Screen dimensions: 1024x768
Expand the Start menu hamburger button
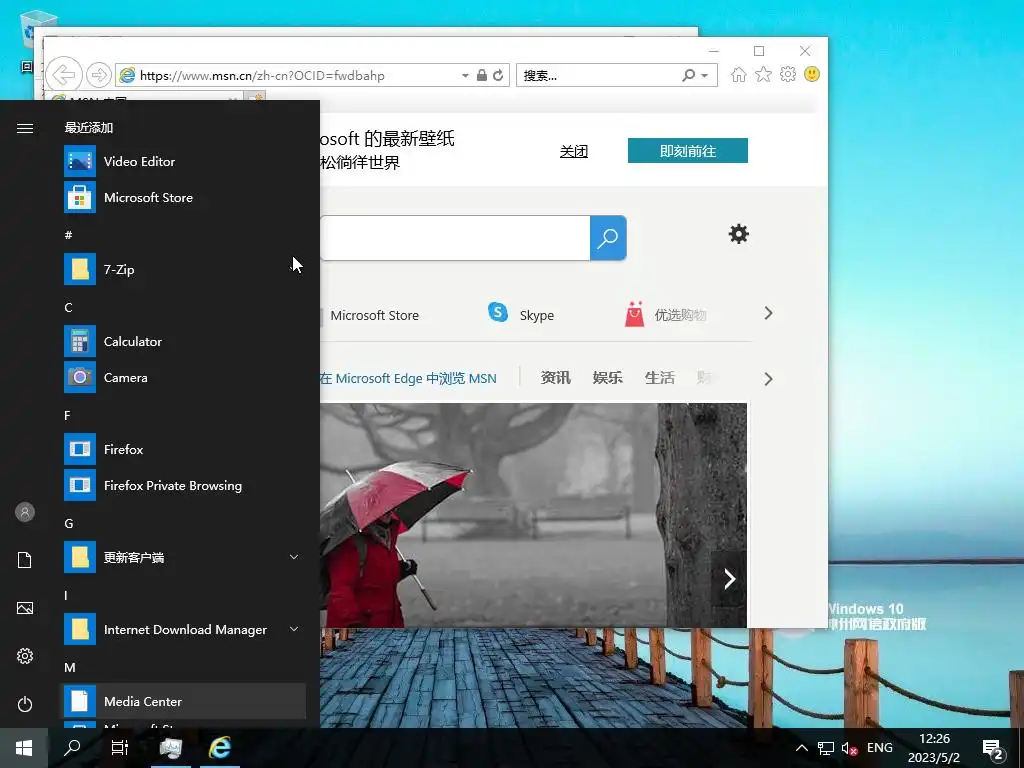coord(25,128)
